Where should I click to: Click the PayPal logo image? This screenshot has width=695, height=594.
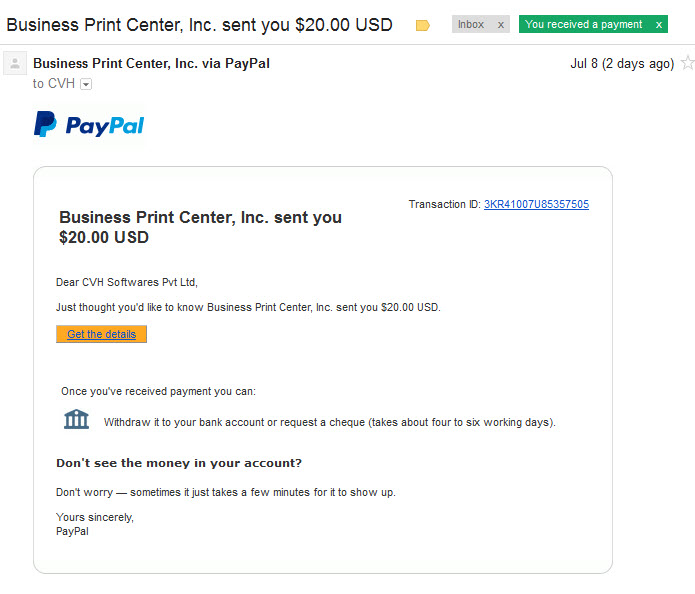click(89, 125)
